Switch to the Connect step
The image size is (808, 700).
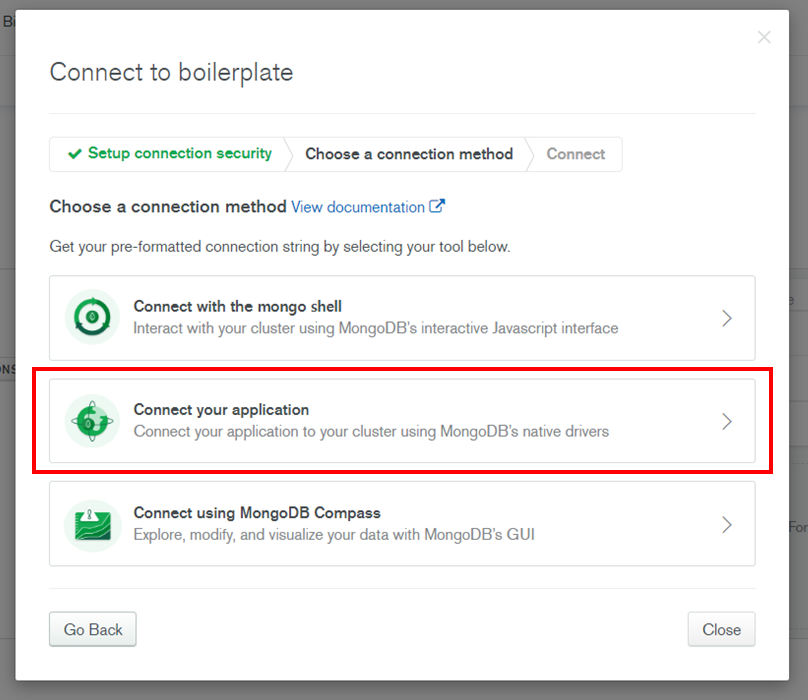(576, 154)
